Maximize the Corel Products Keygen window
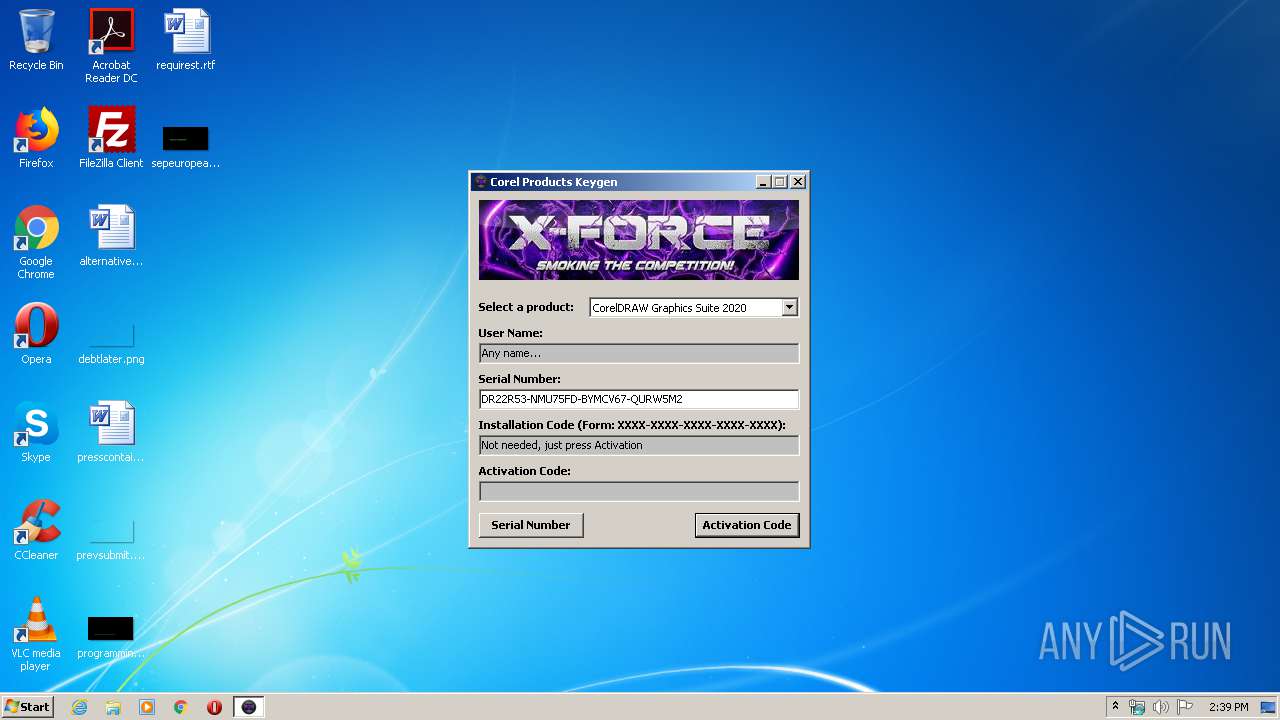1280x720 pixels. coord(780,182)
